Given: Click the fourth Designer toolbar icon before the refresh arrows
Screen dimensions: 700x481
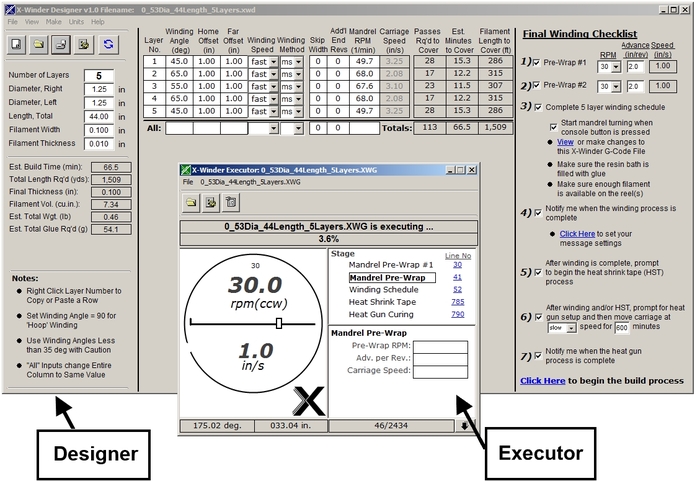Looking at the screenshot, I should [83, 44].
